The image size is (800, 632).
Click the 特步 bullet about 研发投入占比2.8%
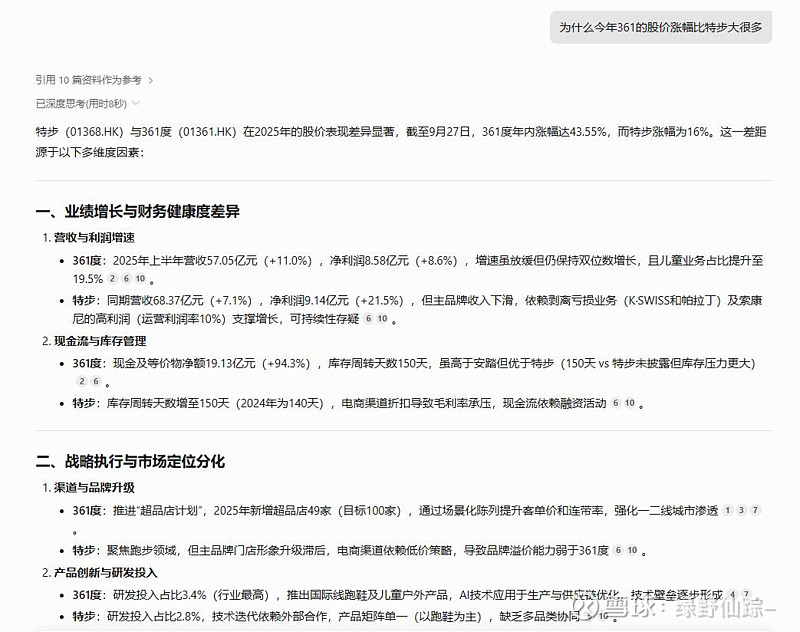click(345, 616)
